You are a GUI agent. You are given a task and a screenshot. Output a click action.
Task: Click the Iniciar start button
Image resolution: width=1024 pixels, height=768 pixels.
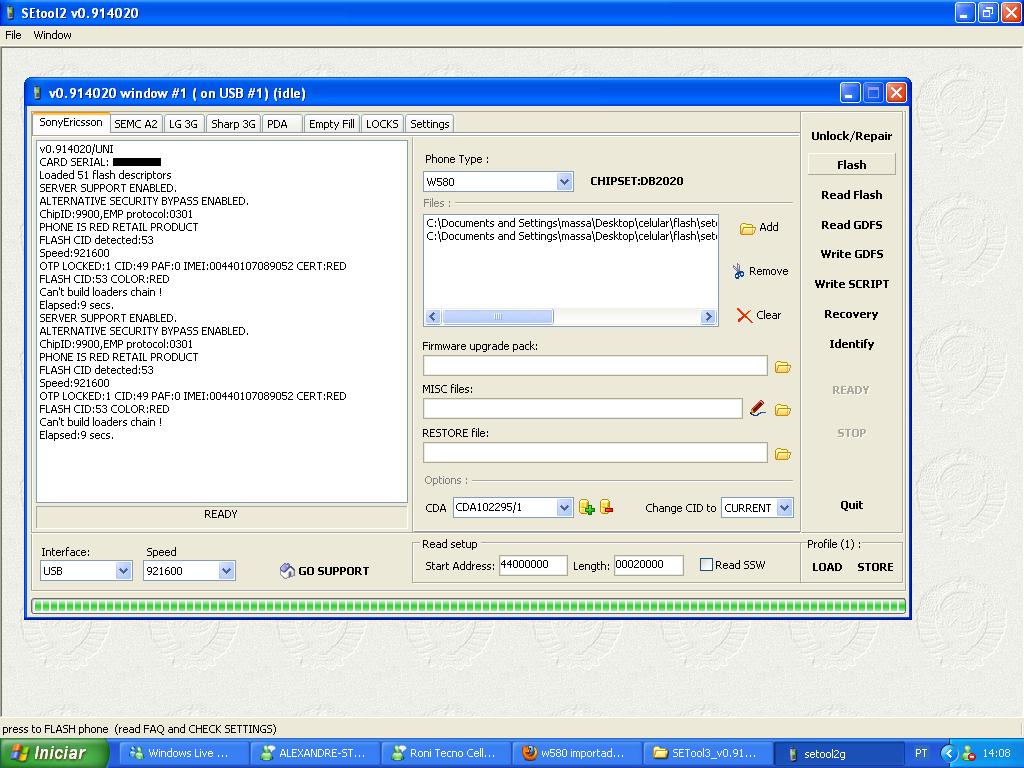pyautogui.click(x=54, y=753)
